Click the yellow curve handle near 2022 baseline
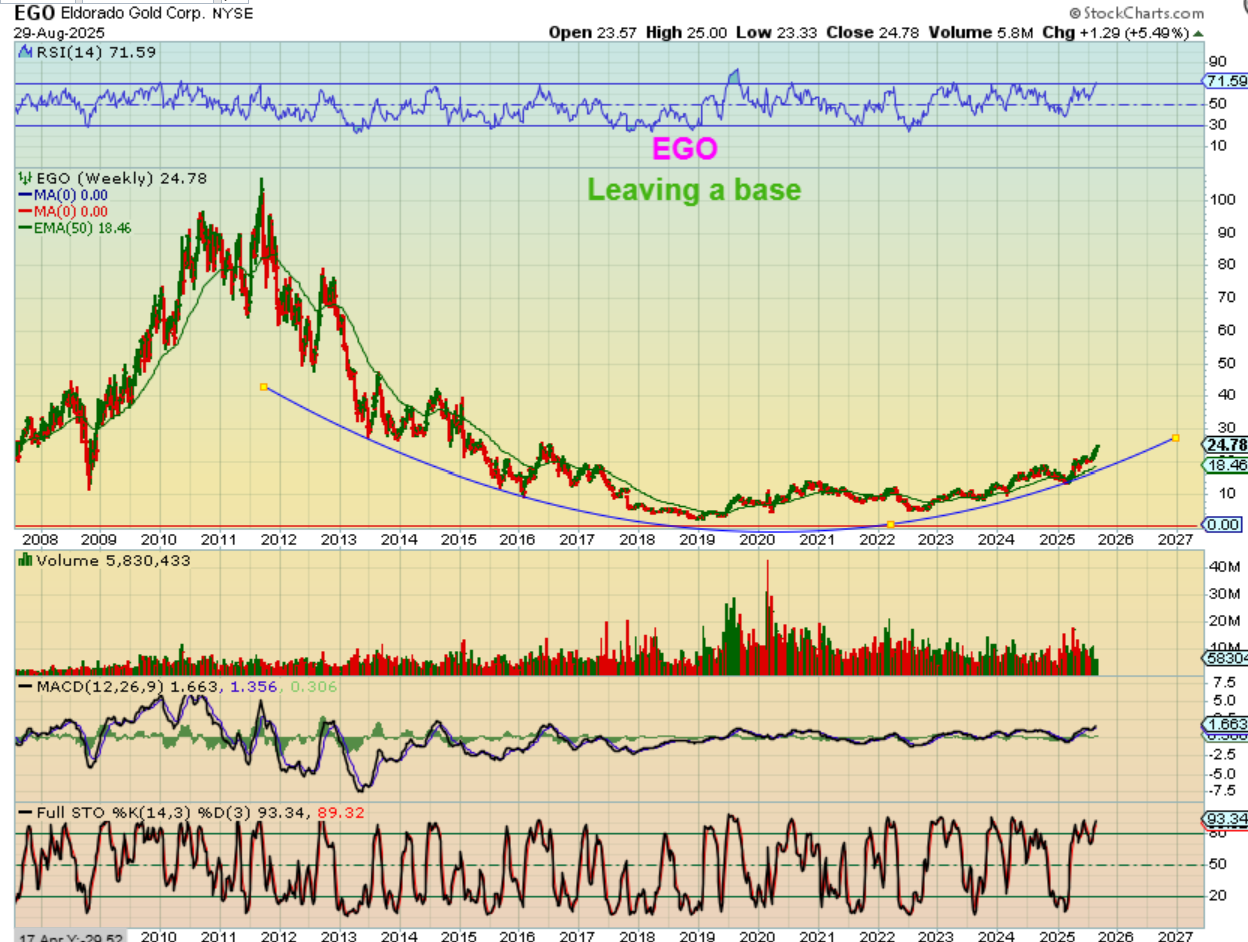 click(x=891, y=525)
